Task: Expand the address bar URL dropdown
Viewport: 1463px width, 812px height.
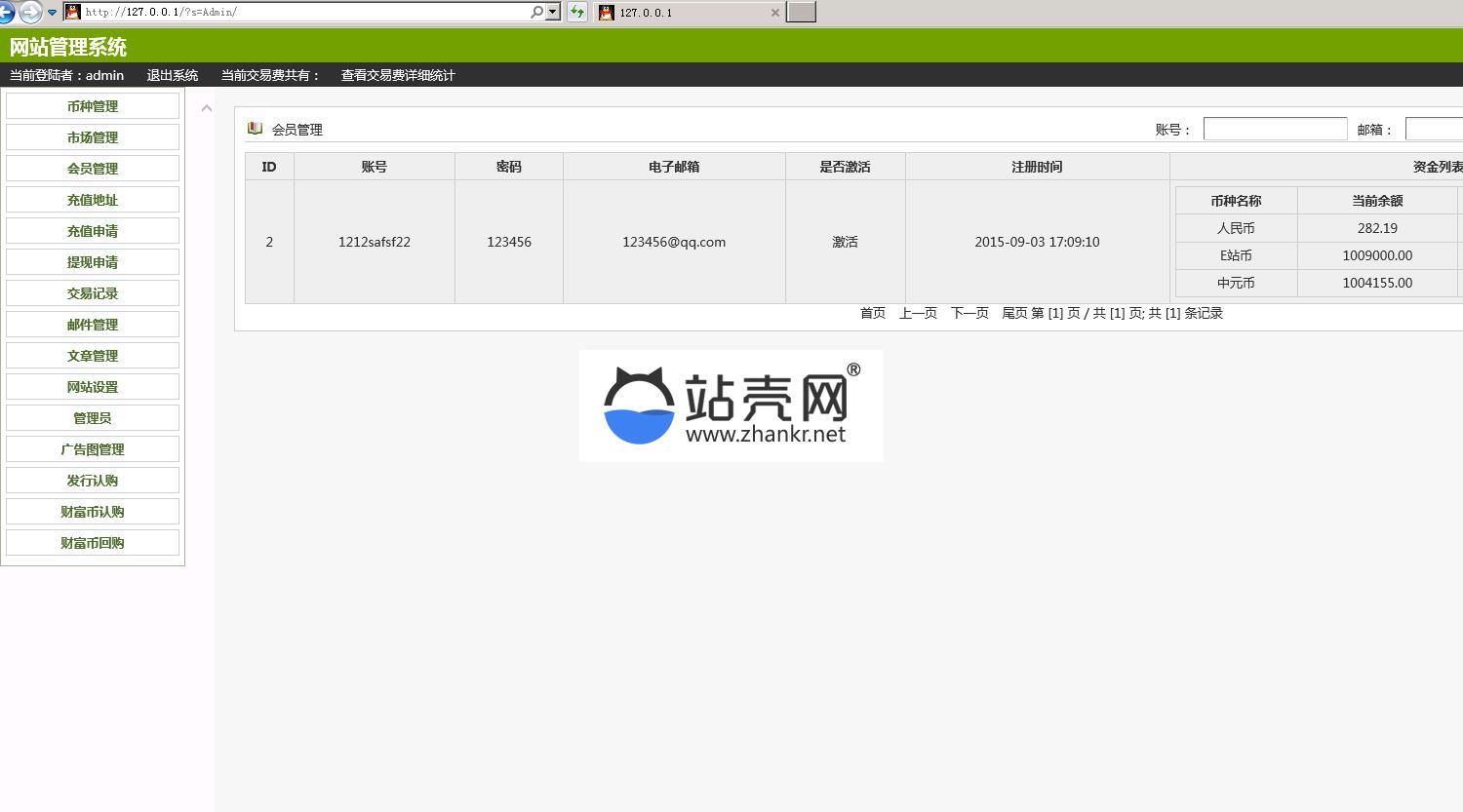Action: (x=553, y=13)
